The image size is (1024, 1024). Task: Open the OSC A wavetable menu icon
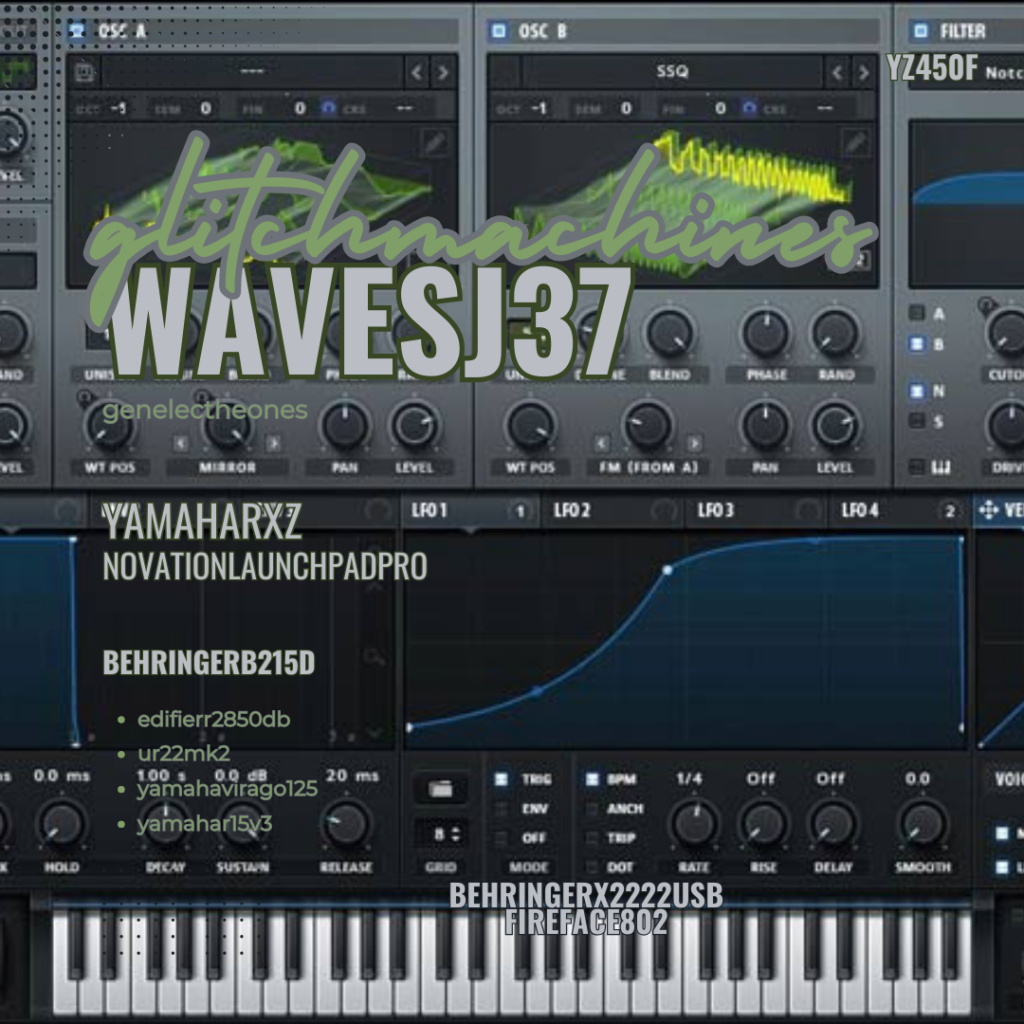(x=84, y=72)
